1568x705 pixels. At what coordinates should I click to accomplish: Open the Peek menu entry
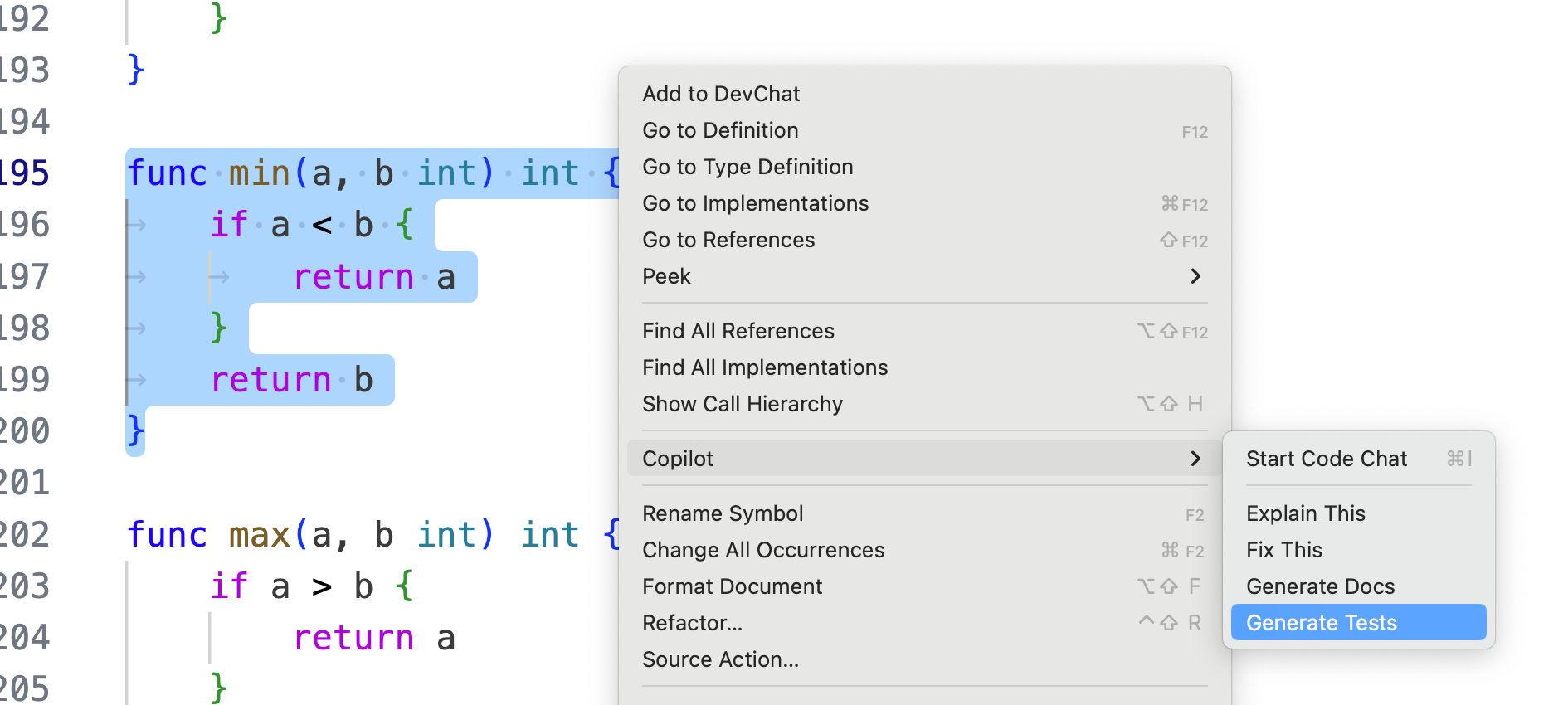click(x=666, y=276)
